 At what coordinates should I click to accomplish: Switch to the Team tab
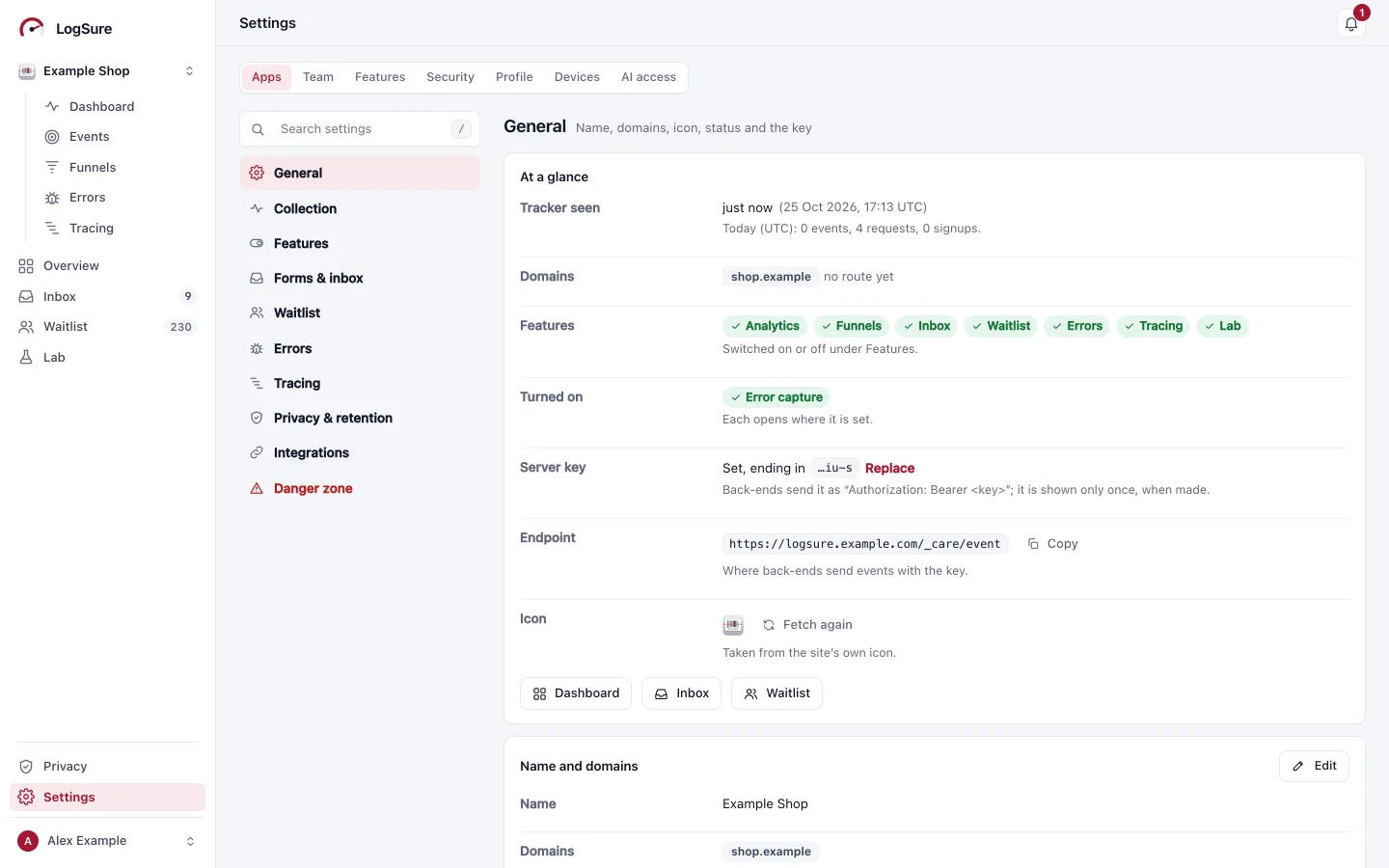pos(318,77)
